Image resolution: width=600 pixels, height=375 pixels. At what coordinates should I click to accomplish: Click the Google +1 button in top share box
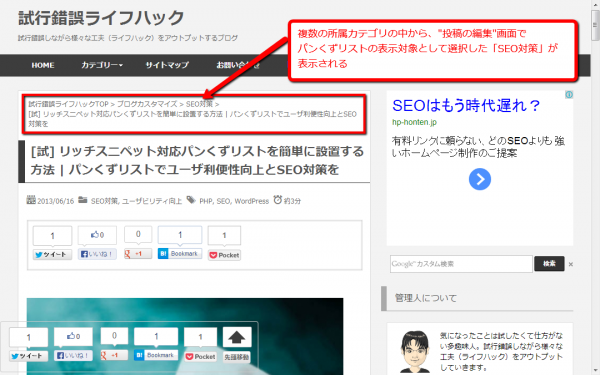click(138, 253)
